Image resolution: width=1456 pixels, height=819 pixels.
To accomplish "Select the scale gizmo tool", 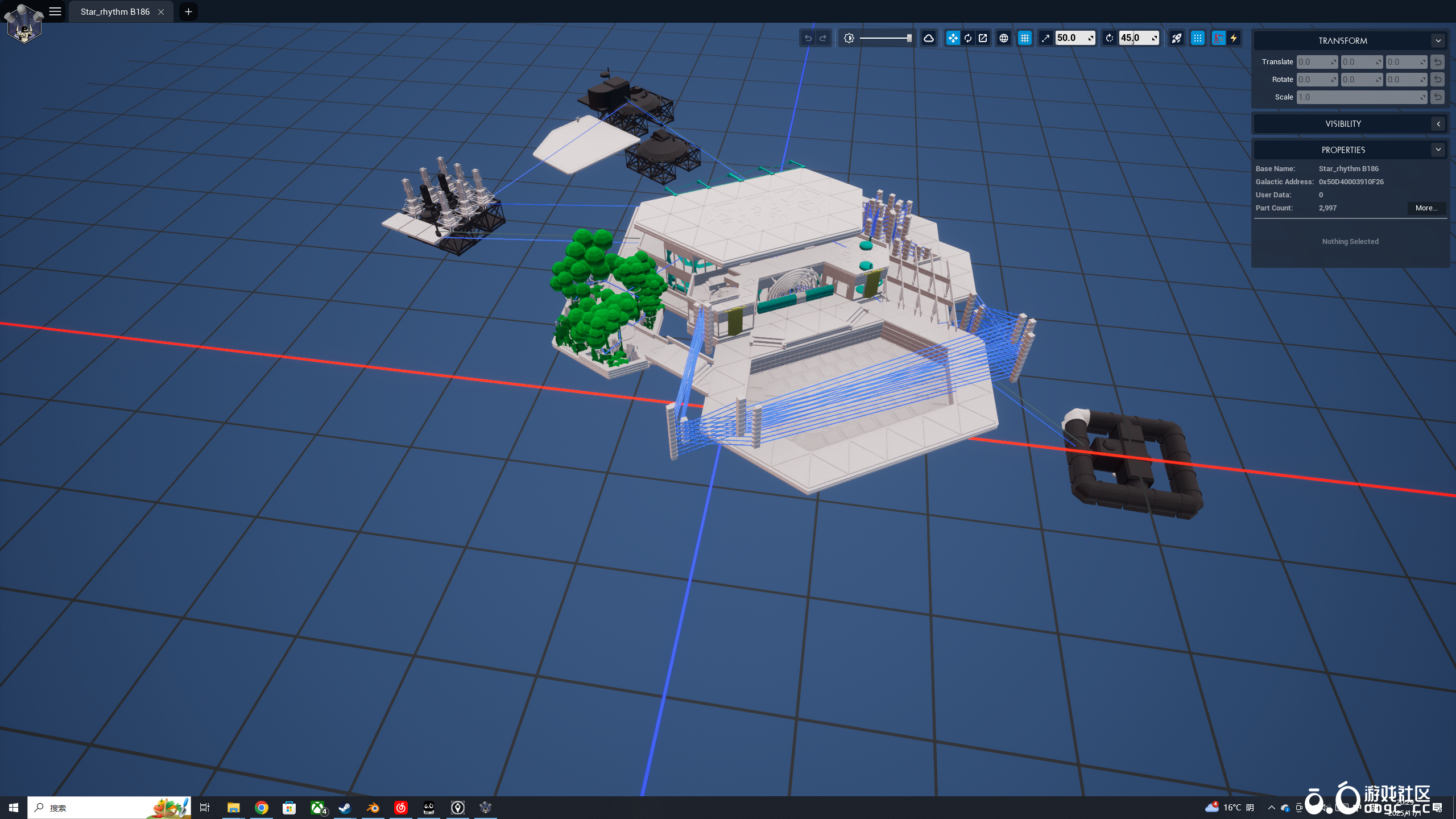I will click(983, 38).
